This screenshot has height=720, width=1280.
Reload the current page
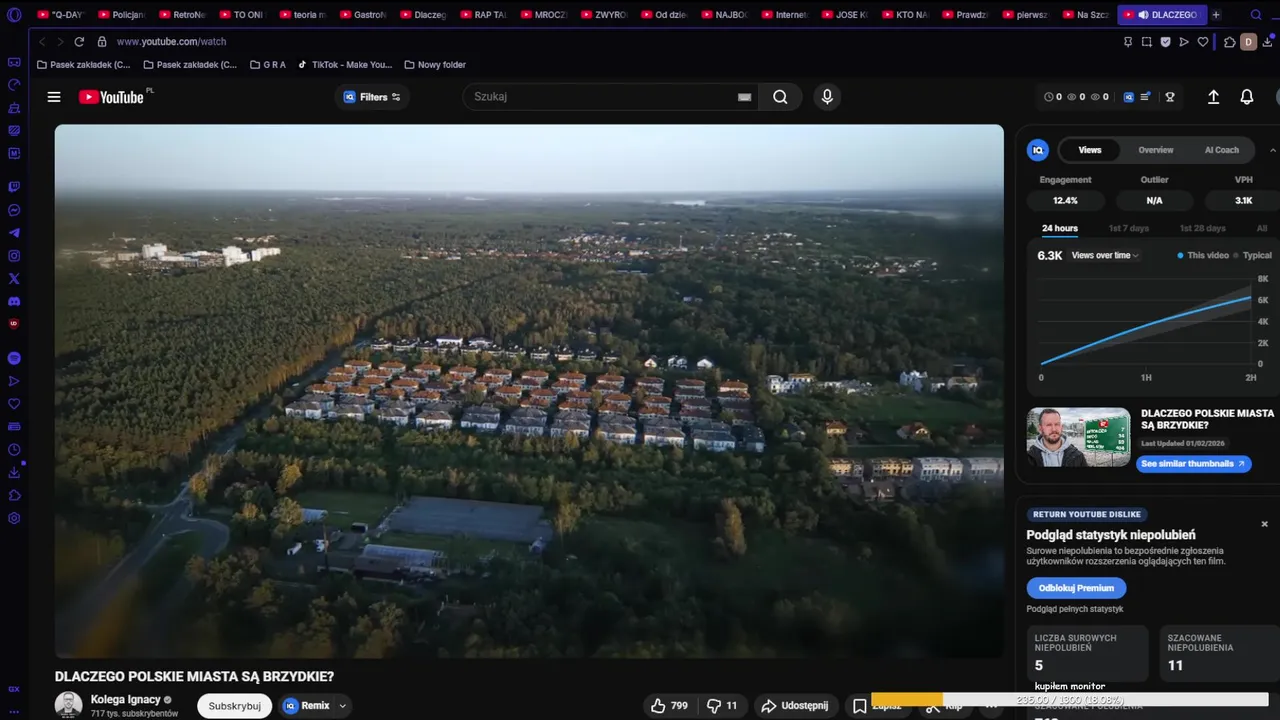point(78,42)
